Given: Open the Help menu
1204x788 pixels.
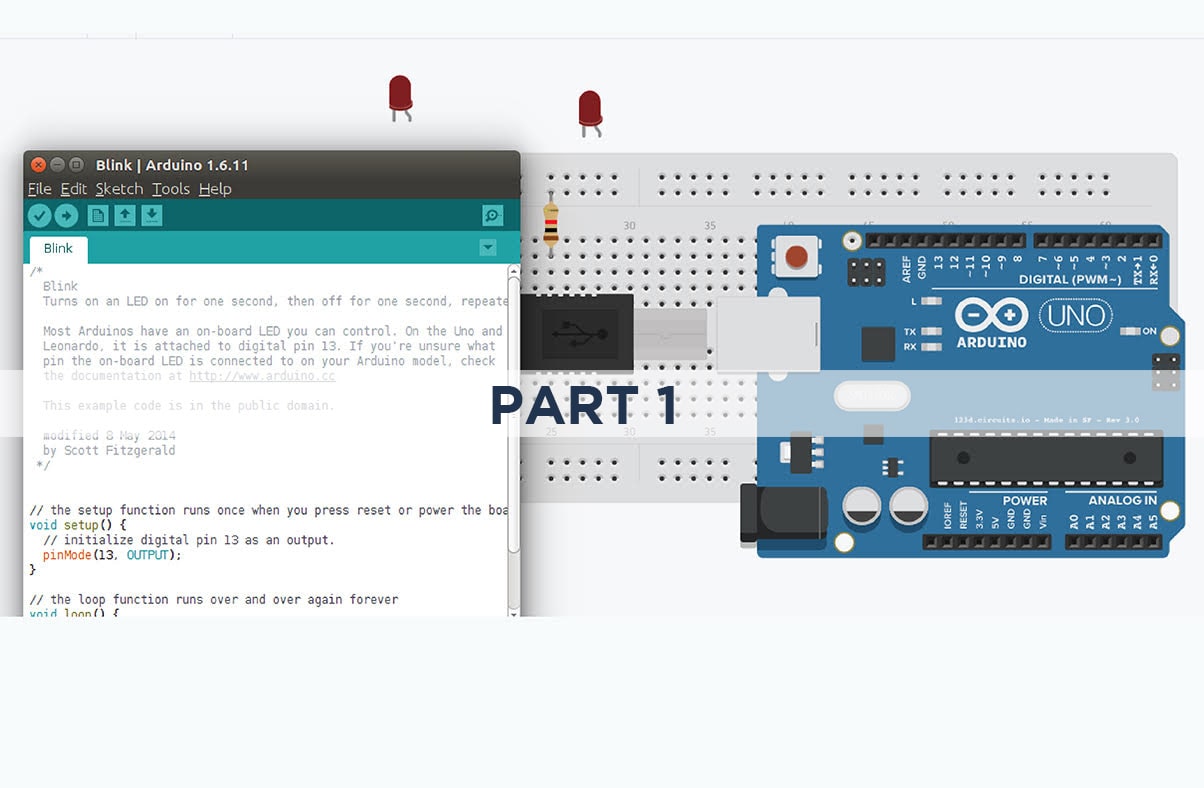Looking at the screenshot, I should coord(215,189).
